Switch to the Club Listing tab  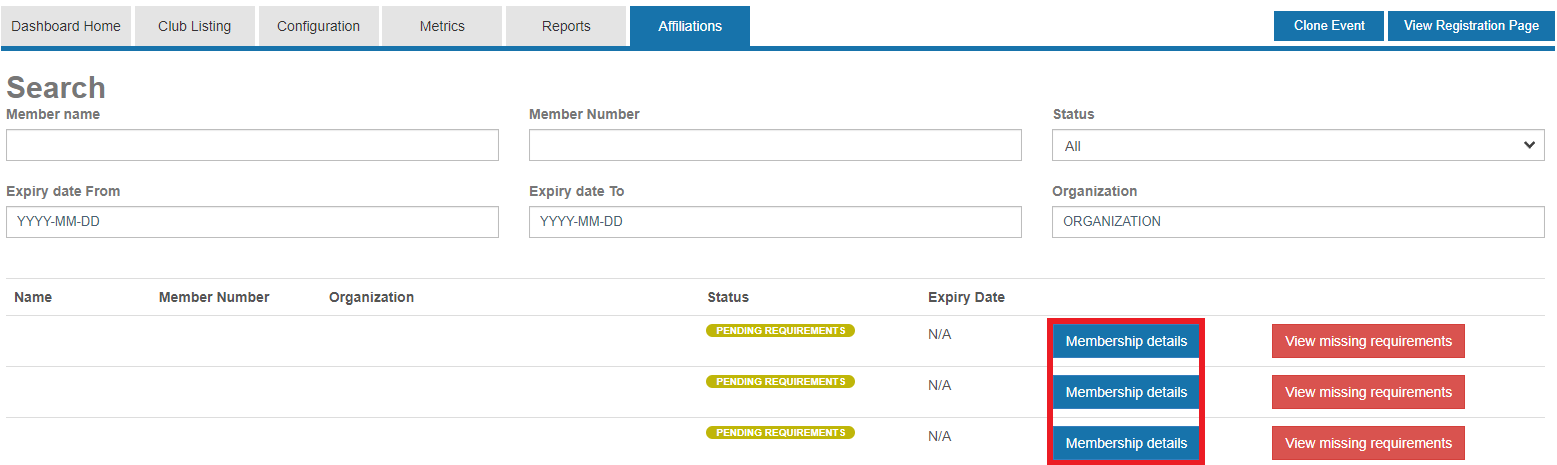click(194, 26)
